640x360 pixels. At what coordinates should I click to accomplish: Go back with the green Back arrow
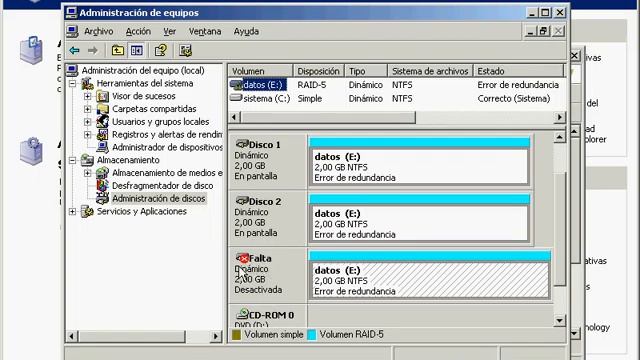(74, 51)
